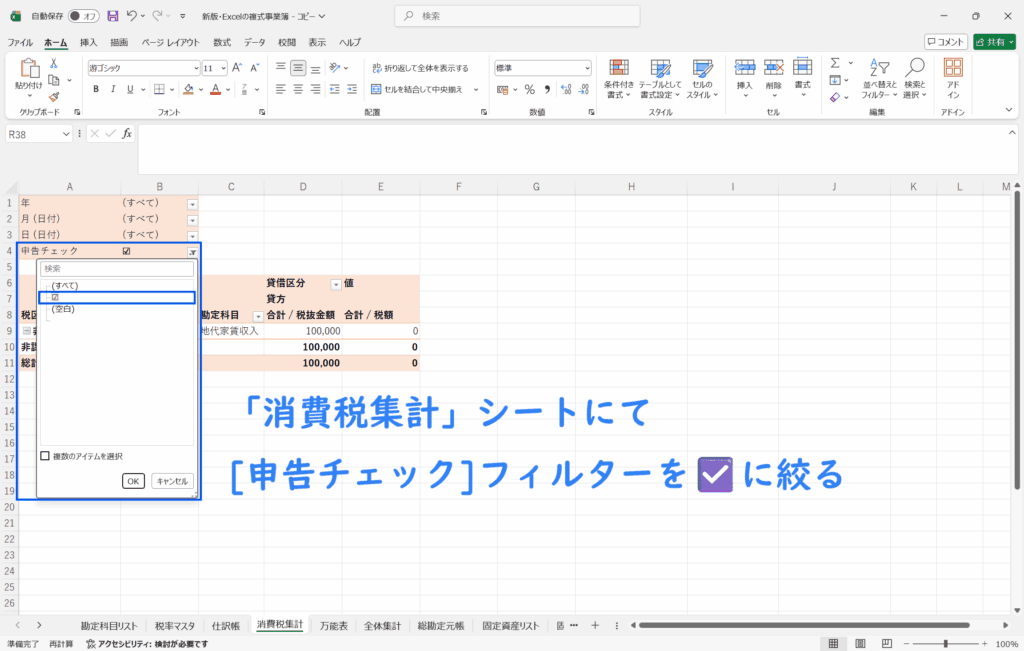Click the Cut scissors icon
Image resolution: width=1024 pixels, height=651 pixels.
[x=54, y=63]
